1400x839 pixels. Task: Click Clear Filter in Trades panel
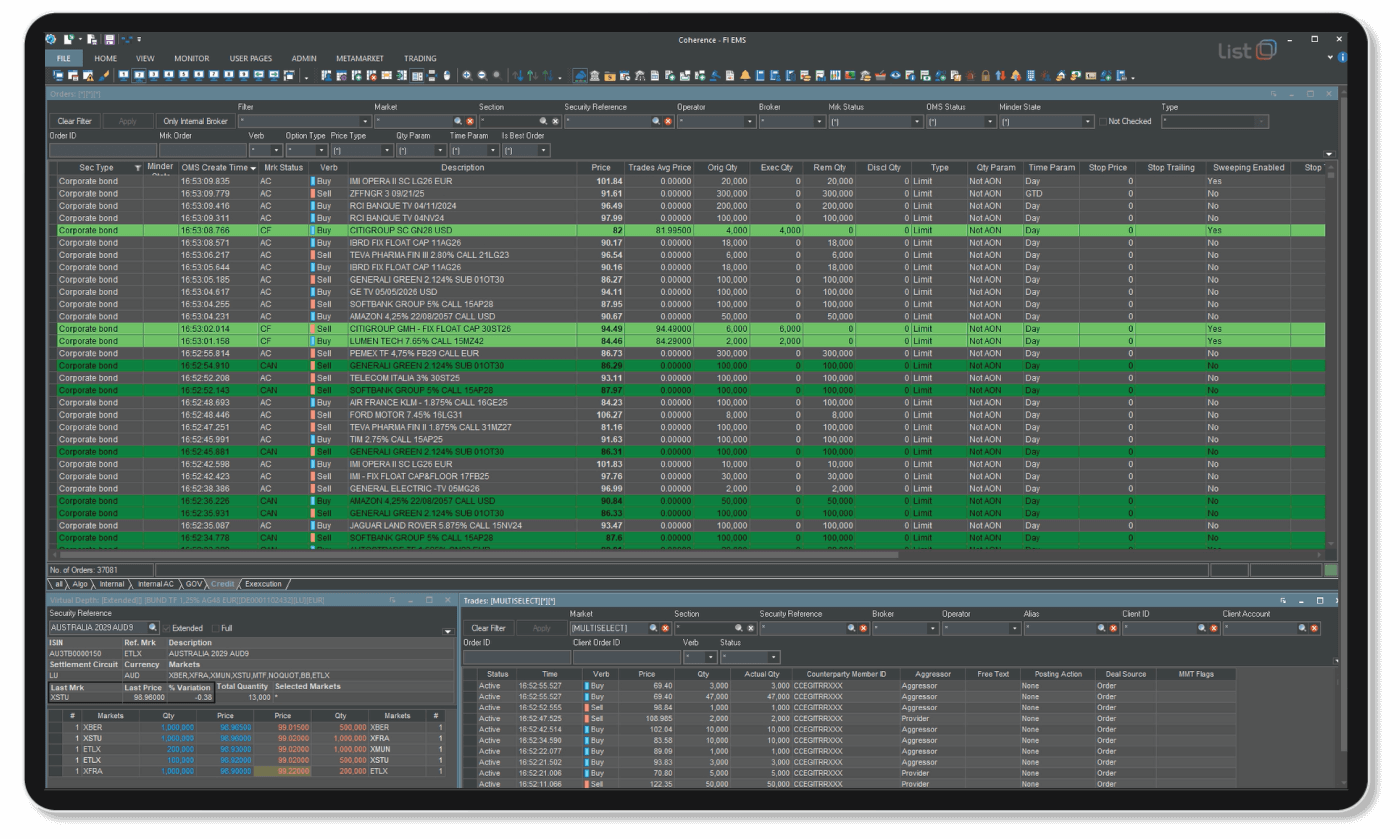click(x=487, y=627)
